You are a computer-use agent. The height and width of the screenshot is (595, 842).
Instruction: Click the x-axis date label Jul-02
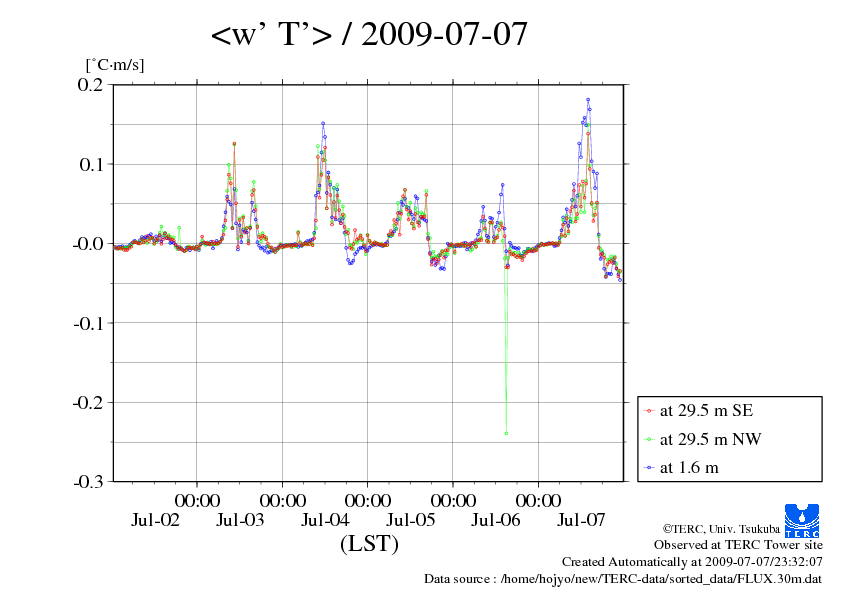point(155,520)
